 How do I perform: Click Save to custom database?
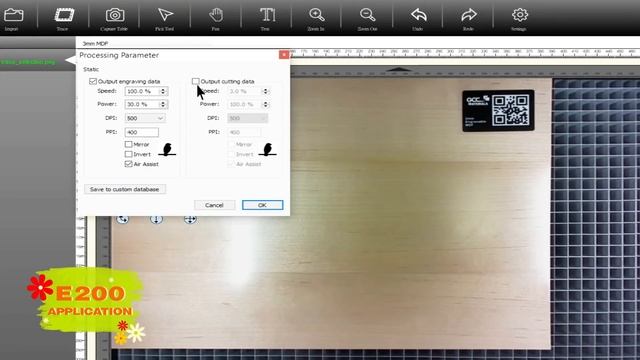point(125,189)
